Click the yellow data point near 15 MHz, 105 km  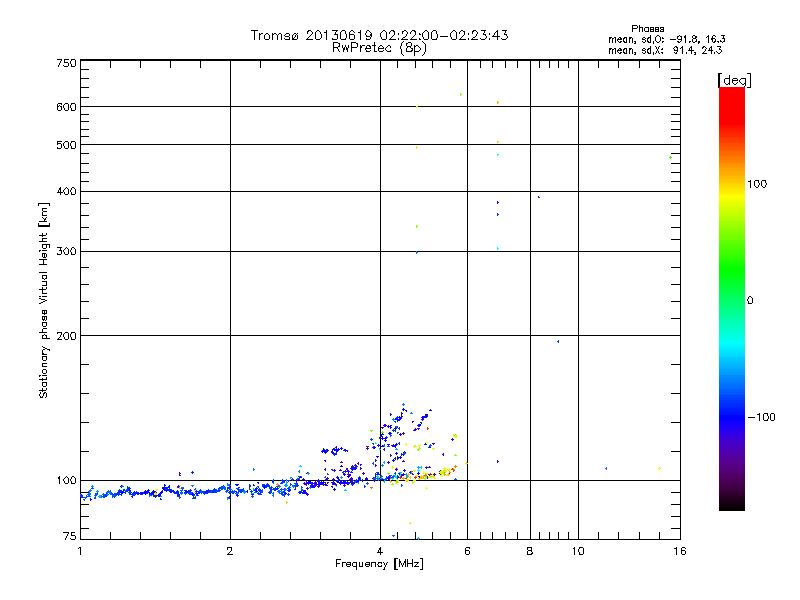pos(660,468)
